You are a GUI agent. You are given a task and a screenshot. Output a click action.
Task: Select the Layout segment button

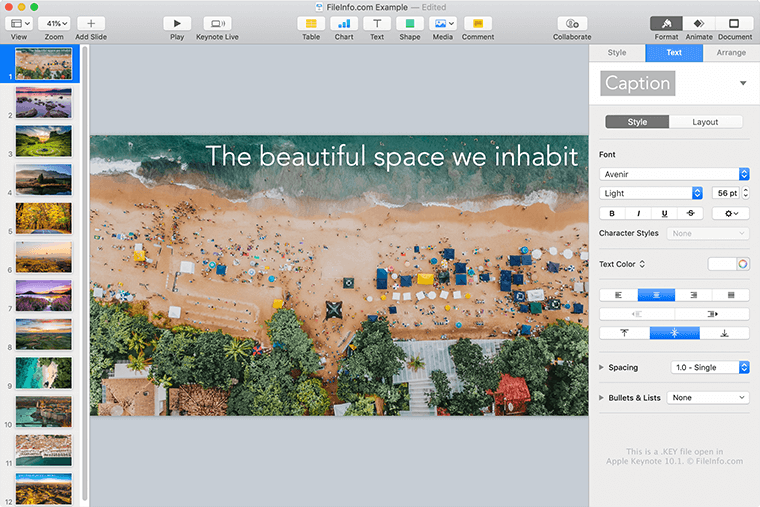coord(705,122)
